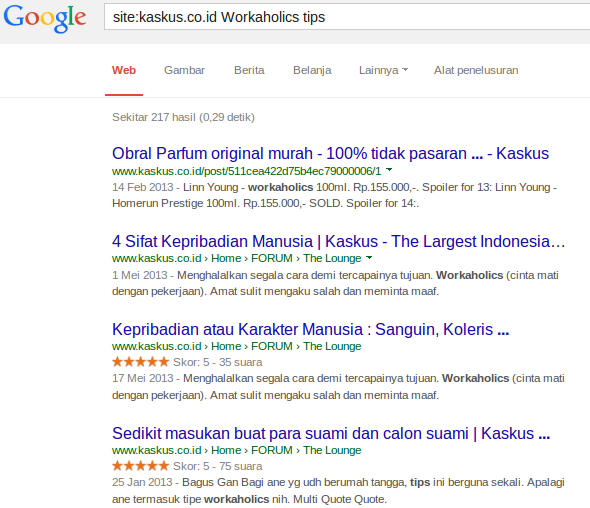Screen dimensions: 590x508
Task: Open result 'Sedikit masukan buat para suami'
Action: pyautogui.click(x=331, y=433)
